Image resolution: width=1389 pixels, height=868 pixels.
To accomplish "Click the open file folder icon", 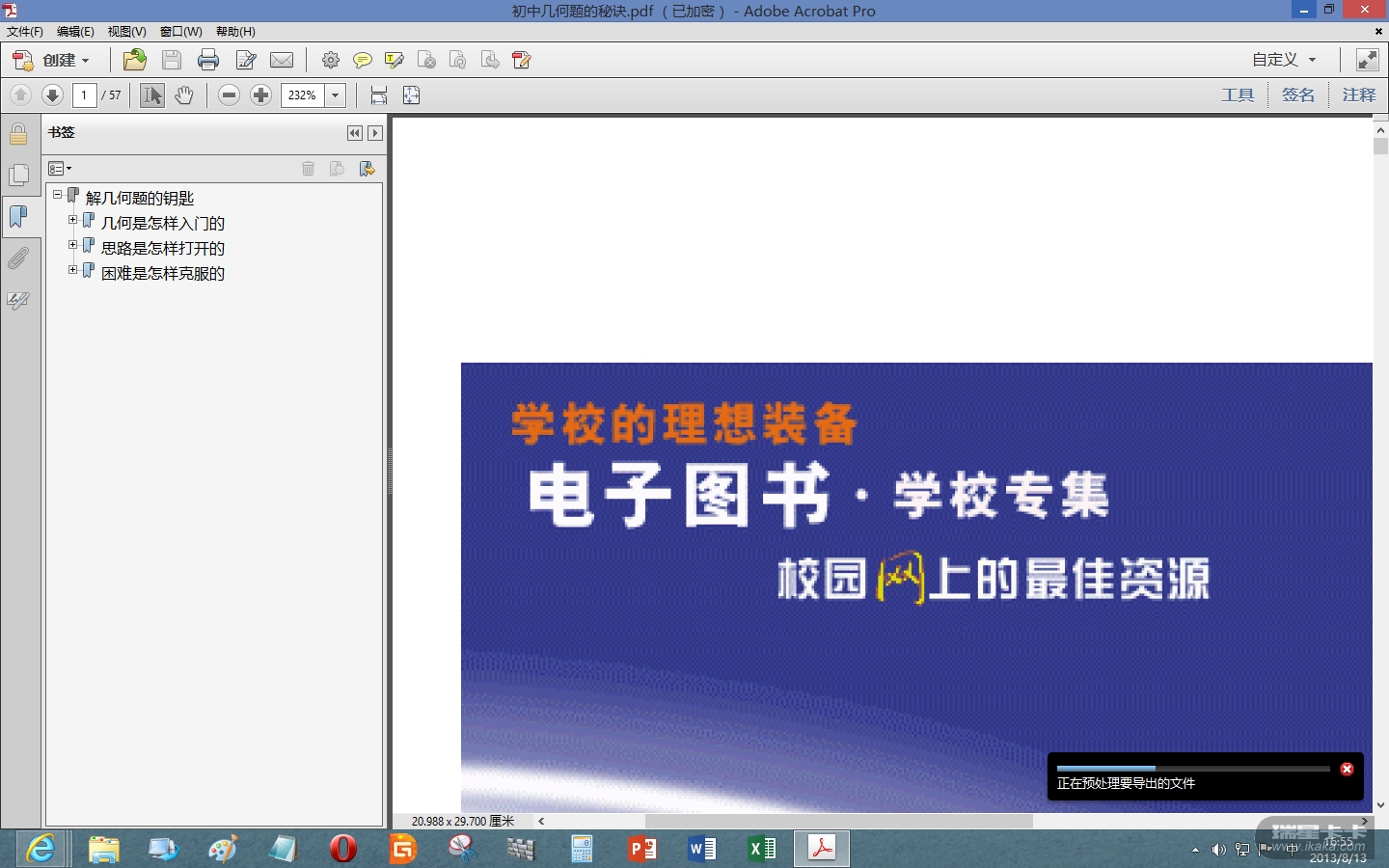I will pos(135,60).
